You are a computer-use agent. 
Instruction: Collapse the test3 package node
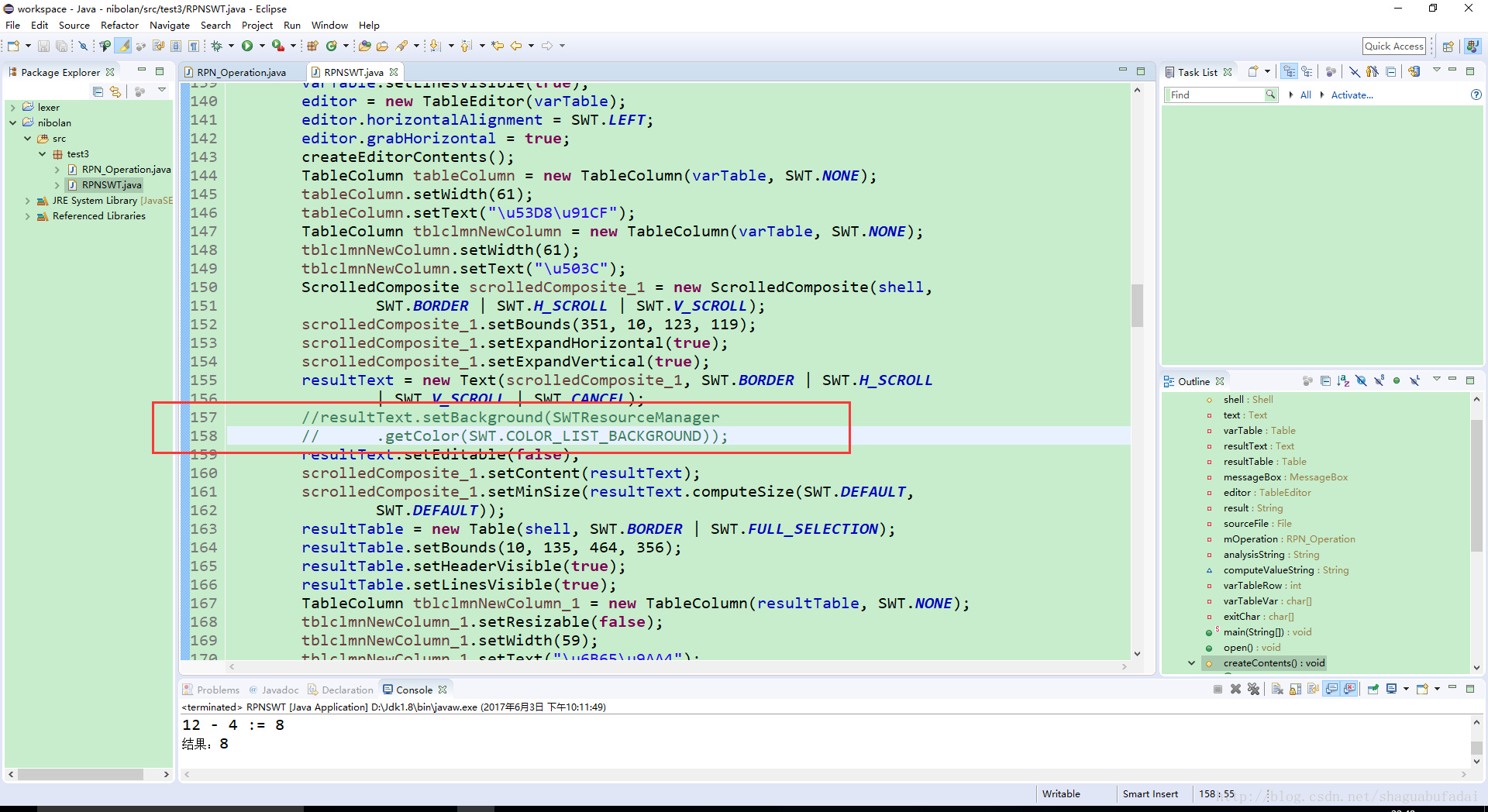pyautogui.click(x=43, y=153)
